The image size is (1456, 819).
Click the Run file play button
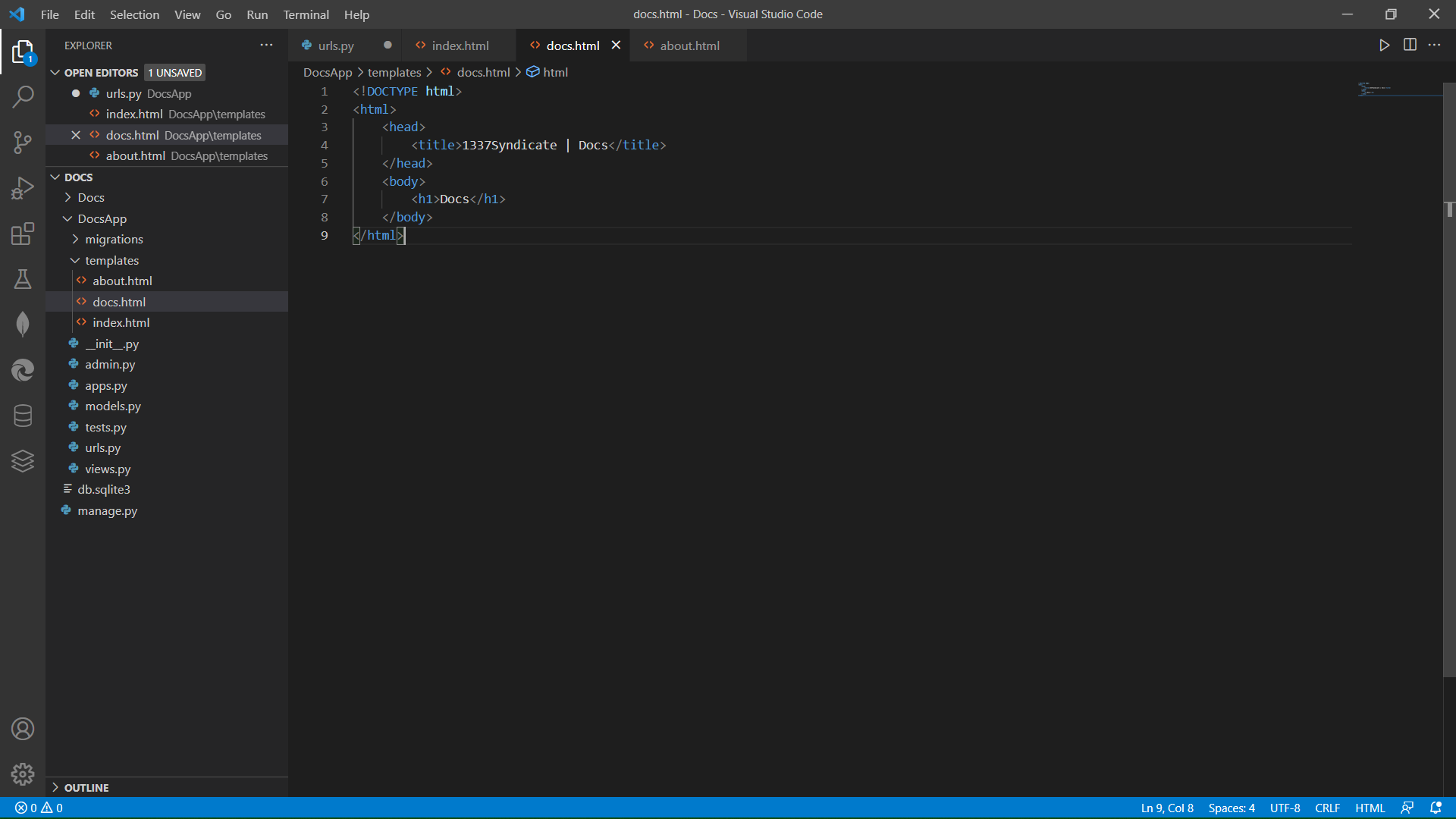[1384, 45]
